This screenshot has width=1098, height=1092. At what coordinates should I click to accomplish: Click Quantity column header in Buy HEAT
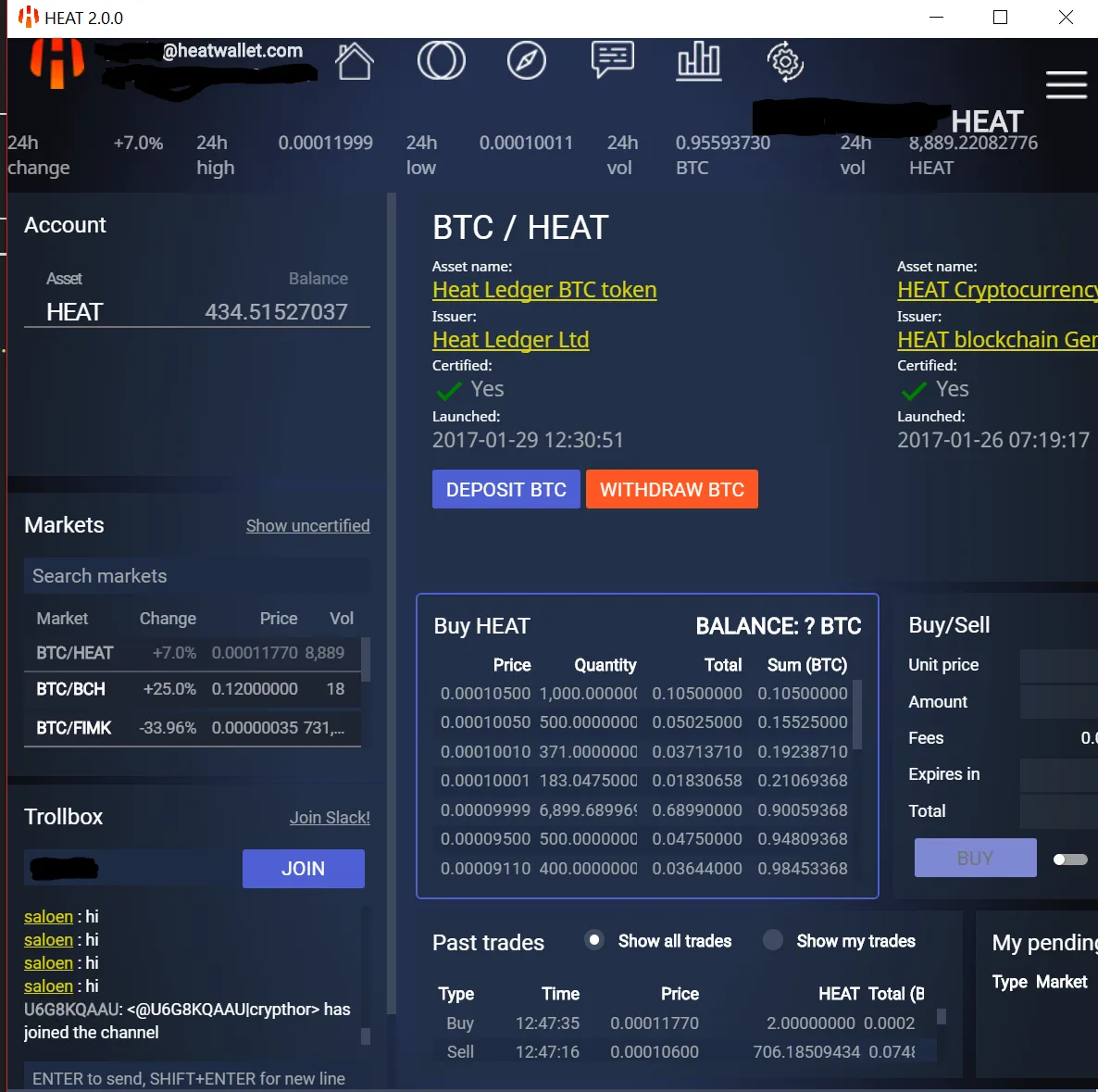click(x=605, y=665)
